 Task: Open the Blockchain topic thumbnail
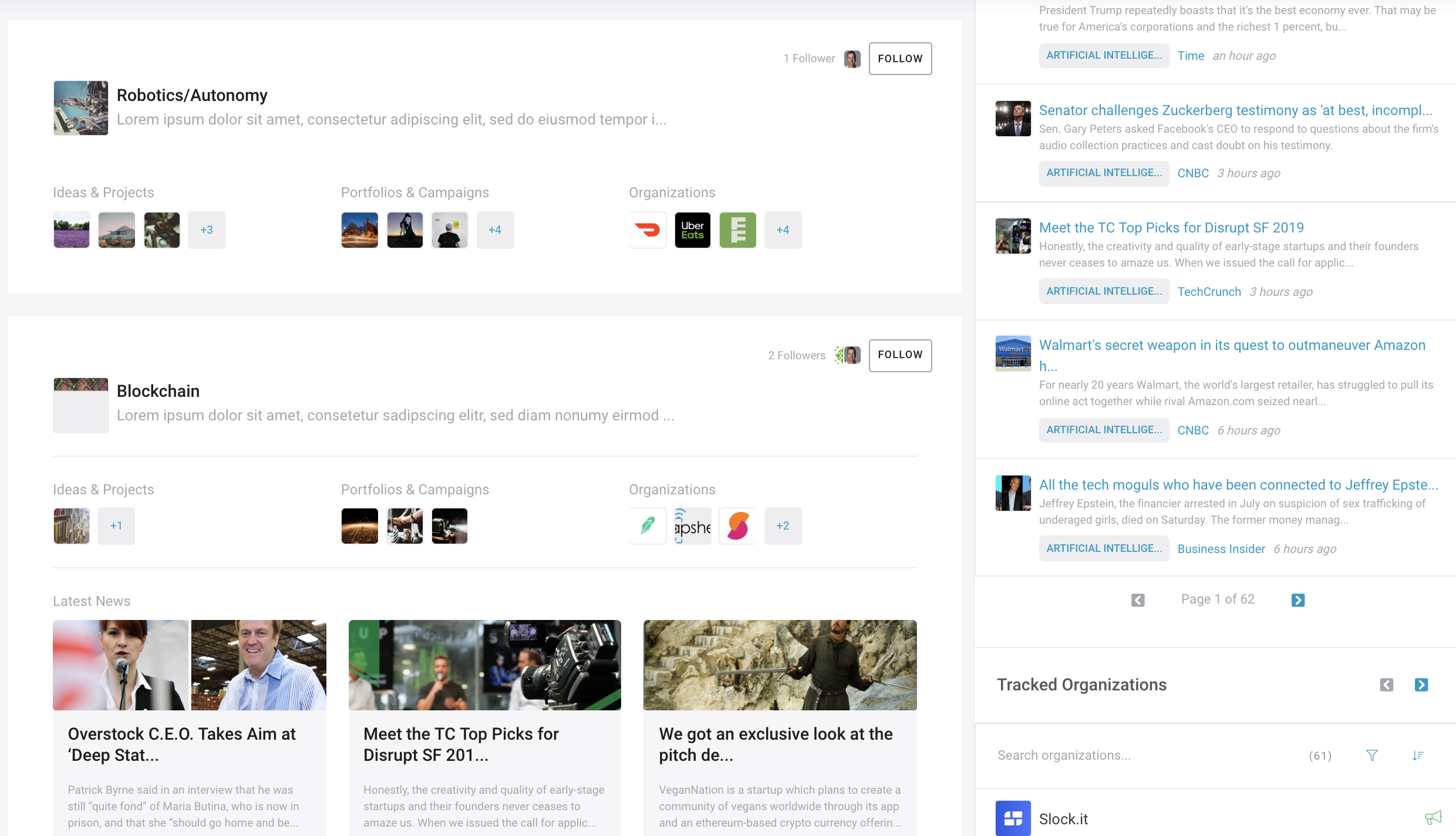coord(81,405)
